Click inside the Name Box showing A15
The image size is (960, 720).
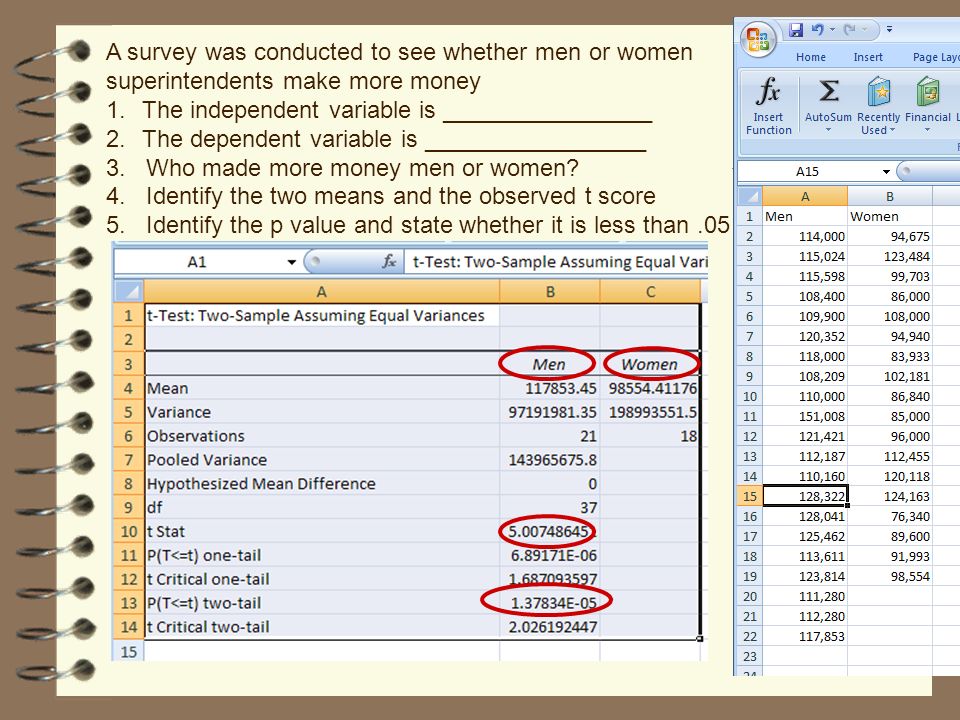(808, 172)
